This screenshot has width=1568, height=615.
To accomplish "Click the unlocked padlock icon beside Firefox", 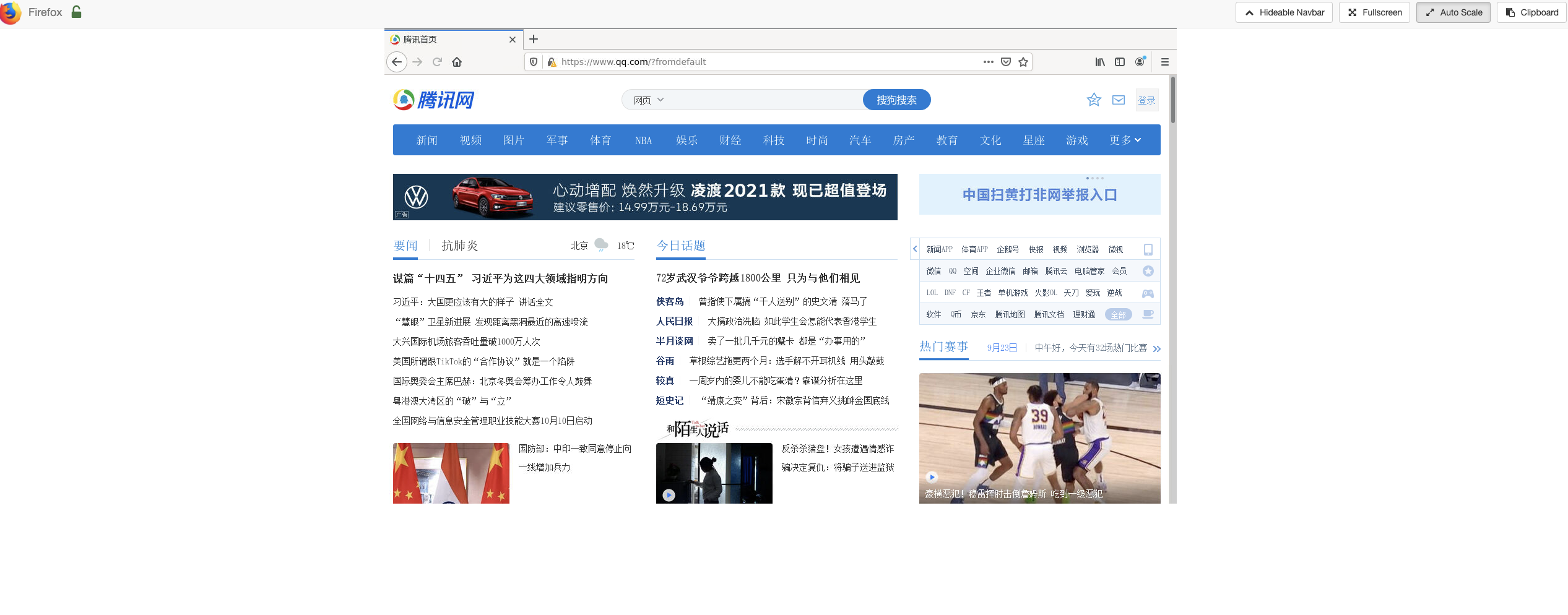I will click(x=76, y=12).
